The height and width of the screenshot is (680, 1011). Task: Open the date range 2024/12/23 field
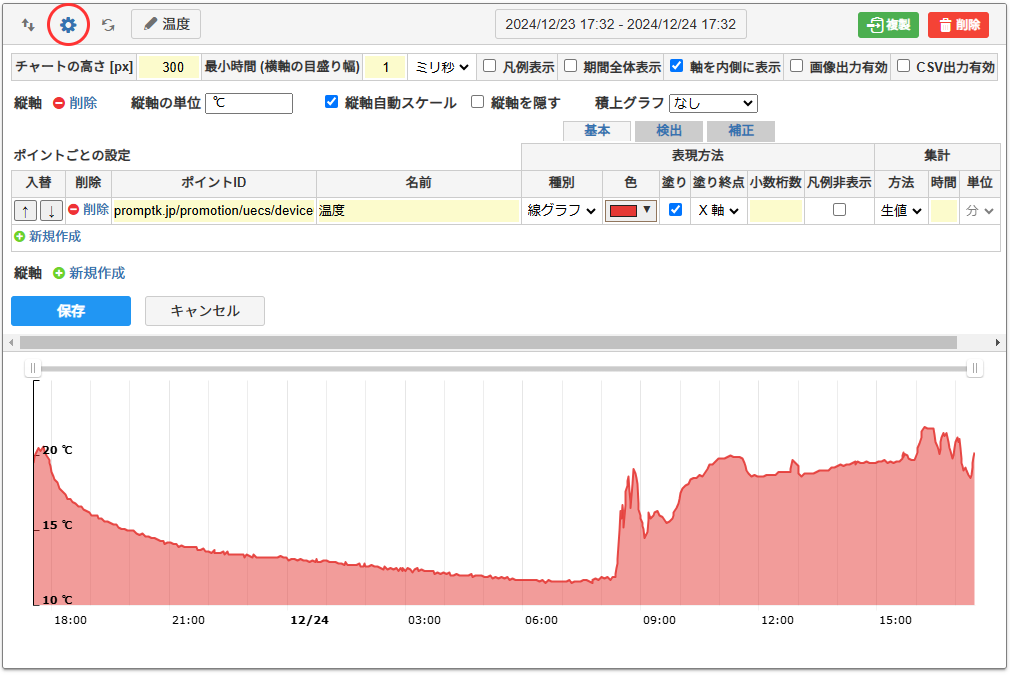620,24
